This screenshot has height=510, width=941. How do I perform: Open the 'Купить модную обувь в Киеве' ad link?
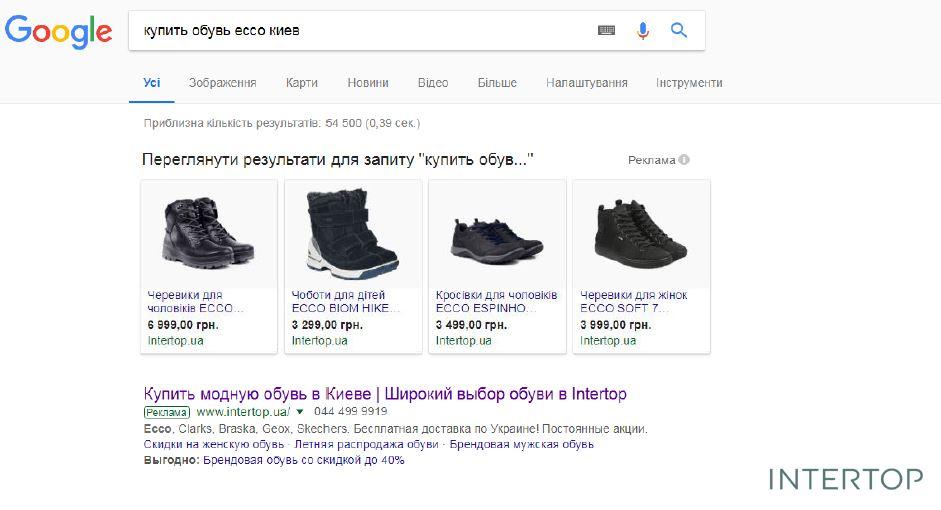pos(385,393)
